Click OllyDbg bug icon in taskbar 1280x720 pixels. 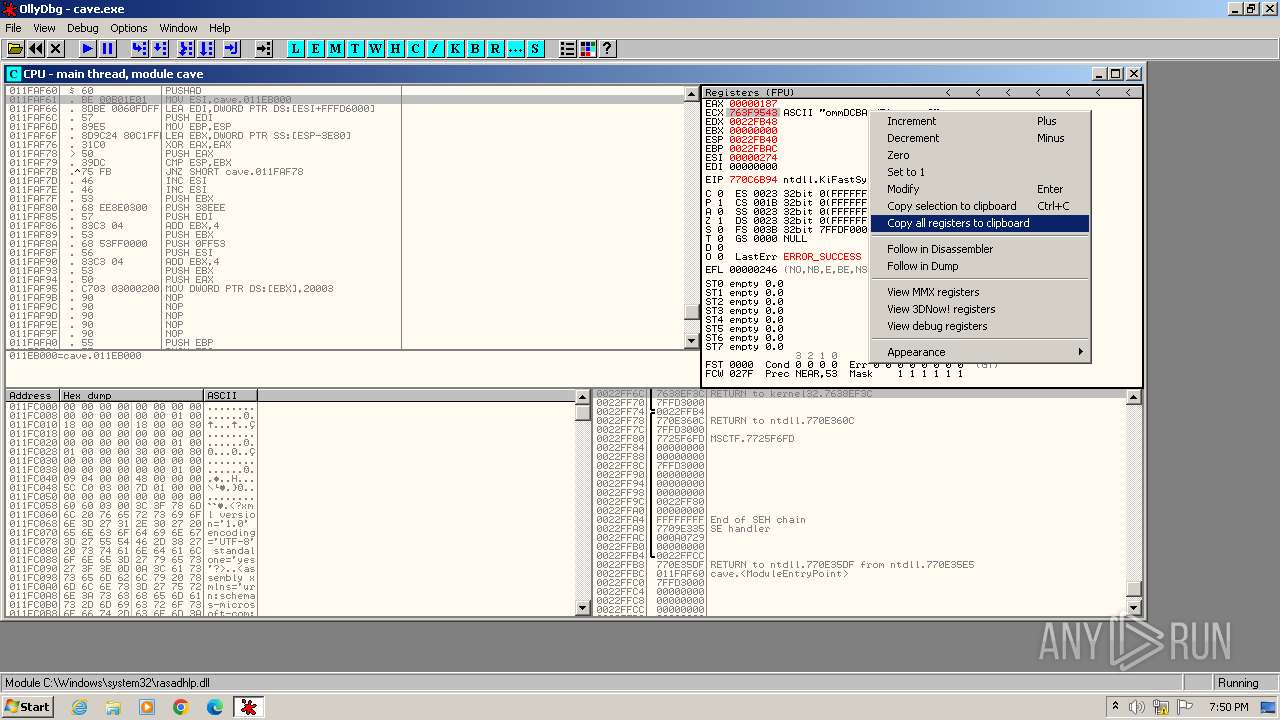(248, 707)
